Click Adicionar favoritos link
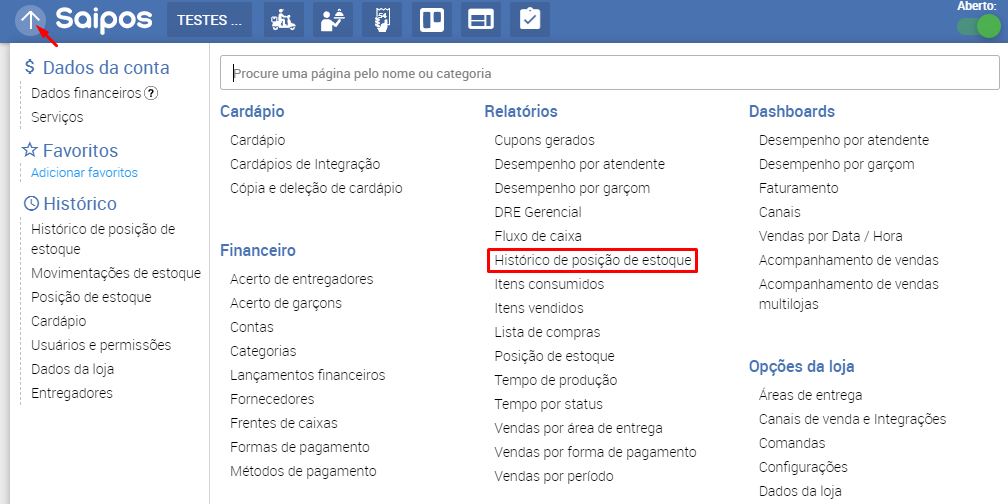The height and width of the screenshot is (504, 1008). coord(84,172)
